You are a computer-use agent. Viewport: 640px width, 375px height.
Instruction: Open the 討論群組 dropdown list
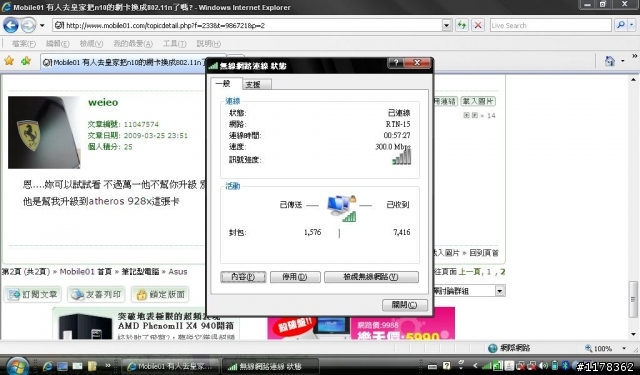pos(469,291)
